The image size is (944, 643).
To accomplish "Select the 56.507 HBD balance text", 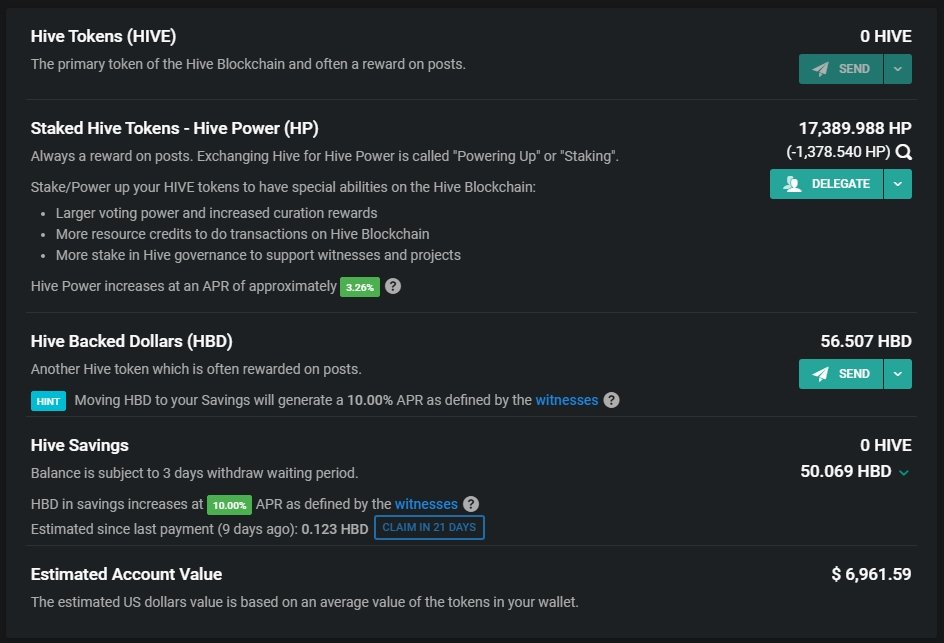I will pos(866,341).
